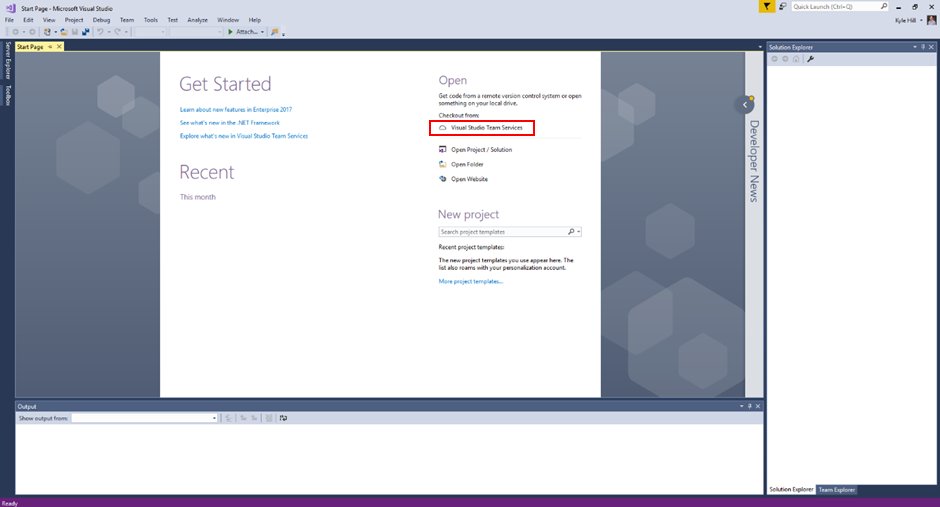
Task: Open the Toolbox side tab
Action: (x=8, y=95)
